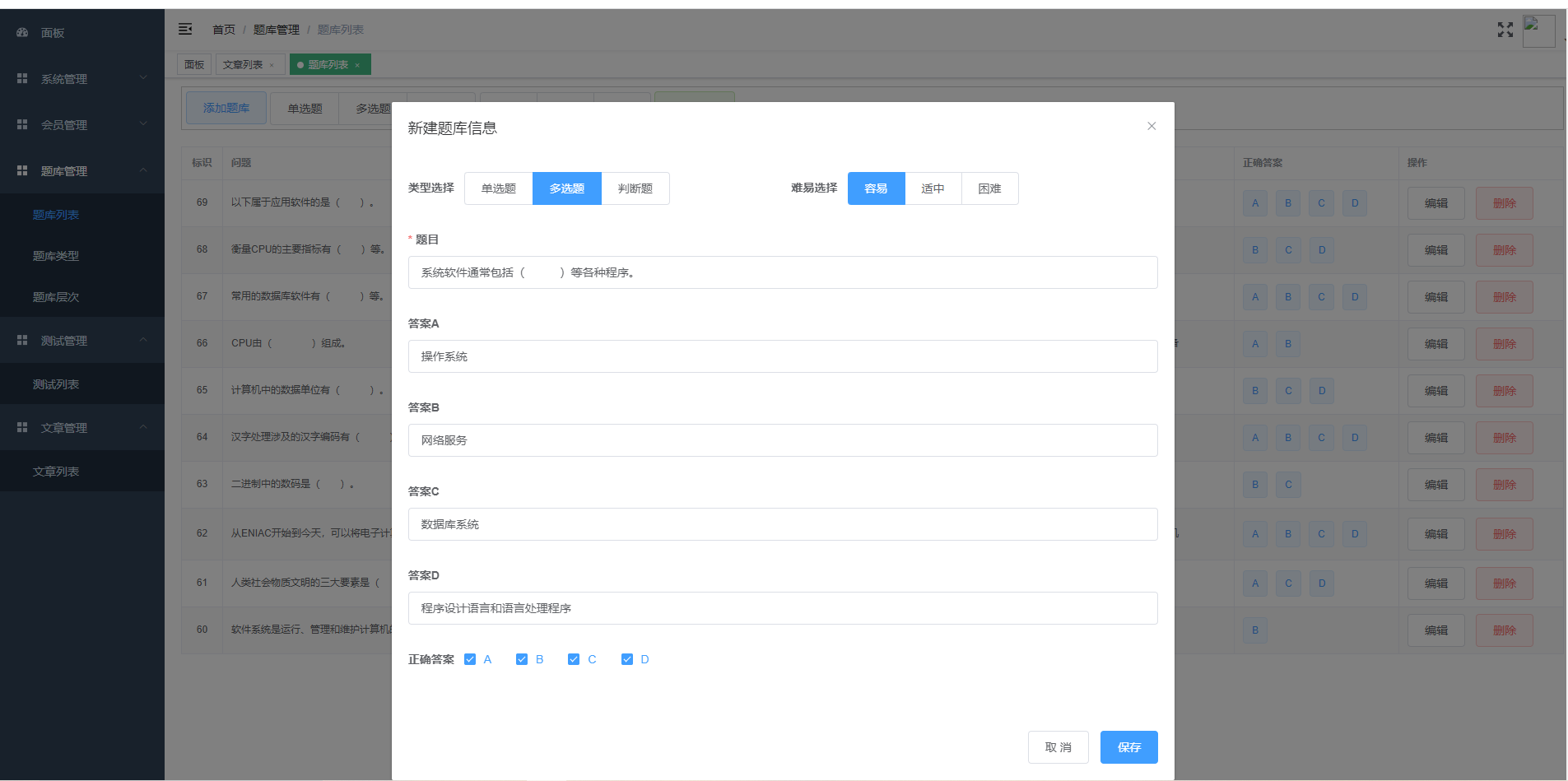Image resolution: width=1568 pixels, height=781 pixels.
Task: Click the 题目 question input field
Action: [x=783, y=272]
